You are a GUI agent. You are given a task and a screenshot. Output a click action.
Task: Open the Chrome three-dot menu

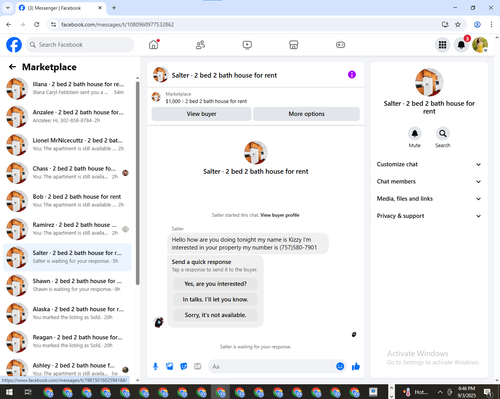[491, 24]
